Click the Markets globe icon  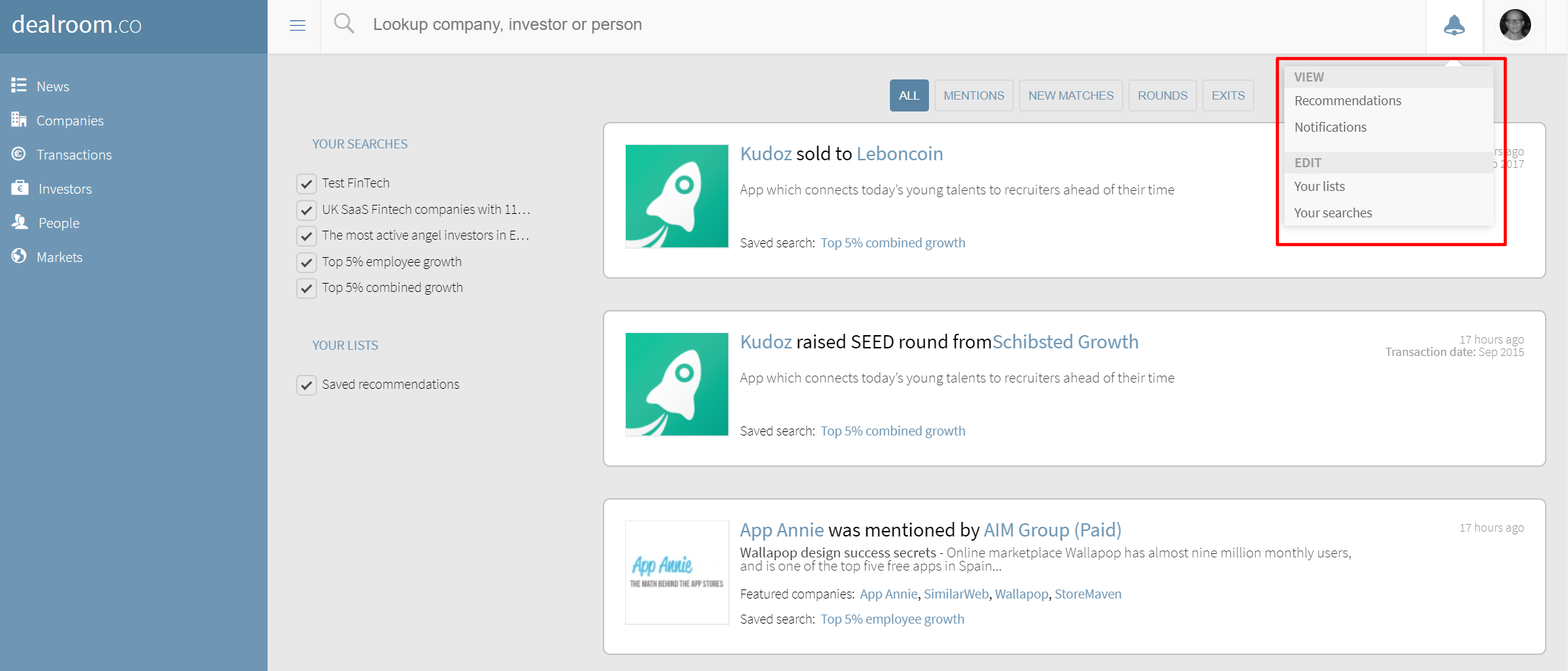tap(19, 256)
